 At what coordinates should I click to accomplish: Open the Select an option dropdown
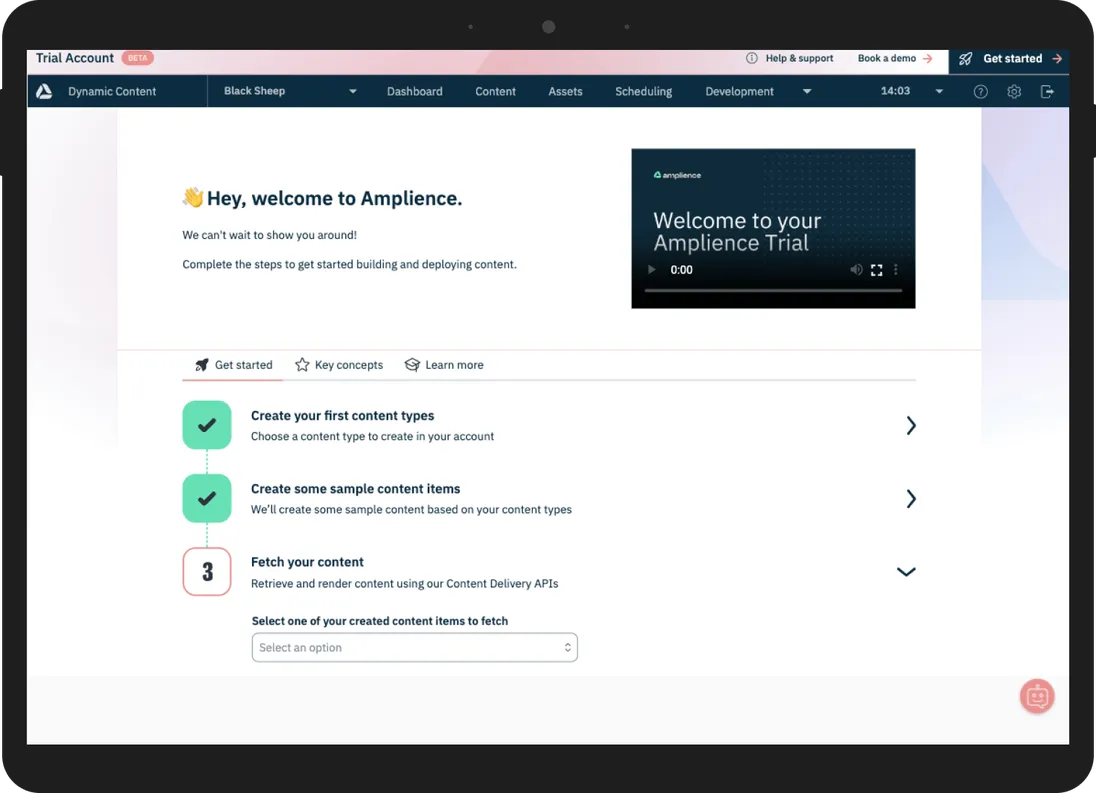[x=414, y=648]
